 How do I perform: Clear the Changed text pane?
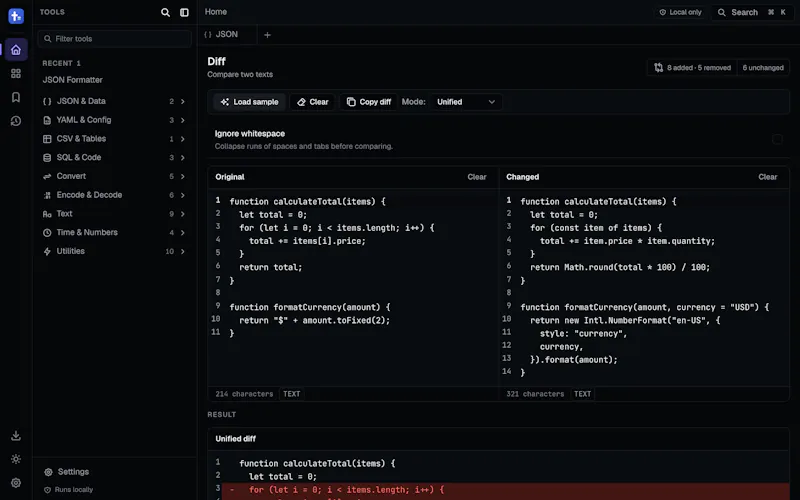(x=767, y=177)
